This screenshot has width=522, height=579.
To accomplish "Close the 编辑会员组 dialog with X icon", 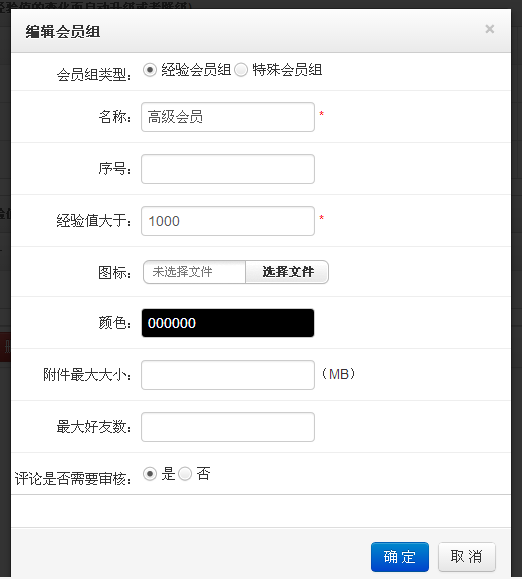I will pyautogui.click(x=490, y=29).
